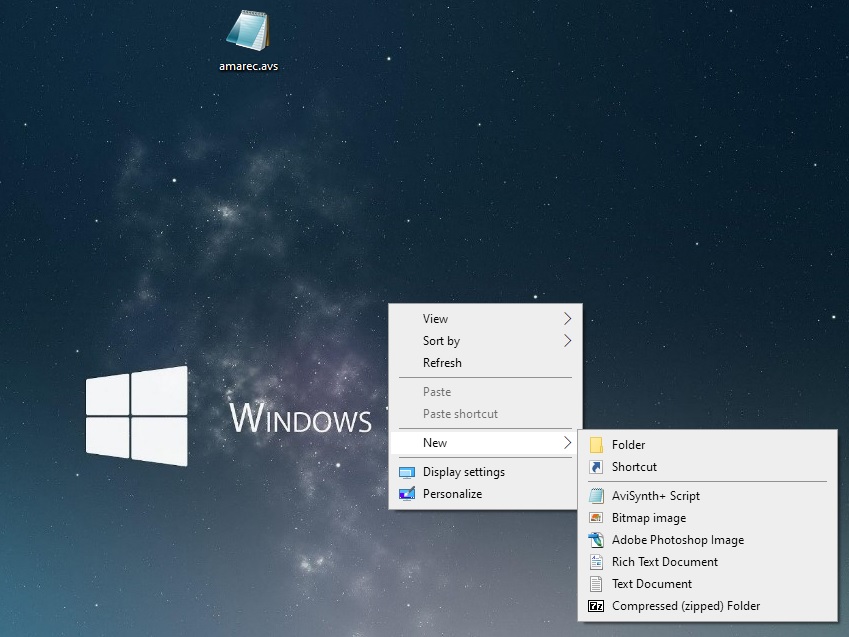Open Personalize from the context menu
The height and width of the screenshot is (637, 849).
(x=485, y=494)
